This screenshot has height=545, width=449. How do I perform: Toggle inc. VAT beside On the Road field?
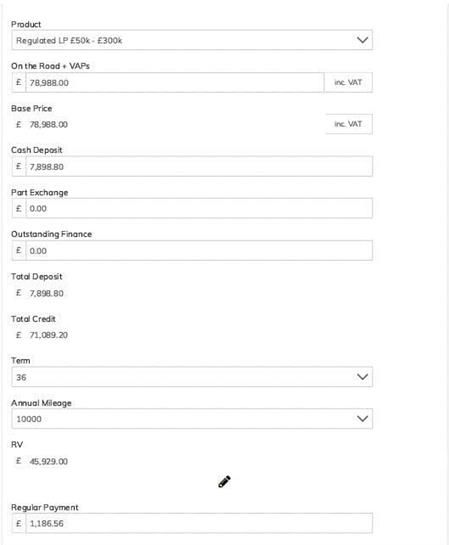(348, 82)
